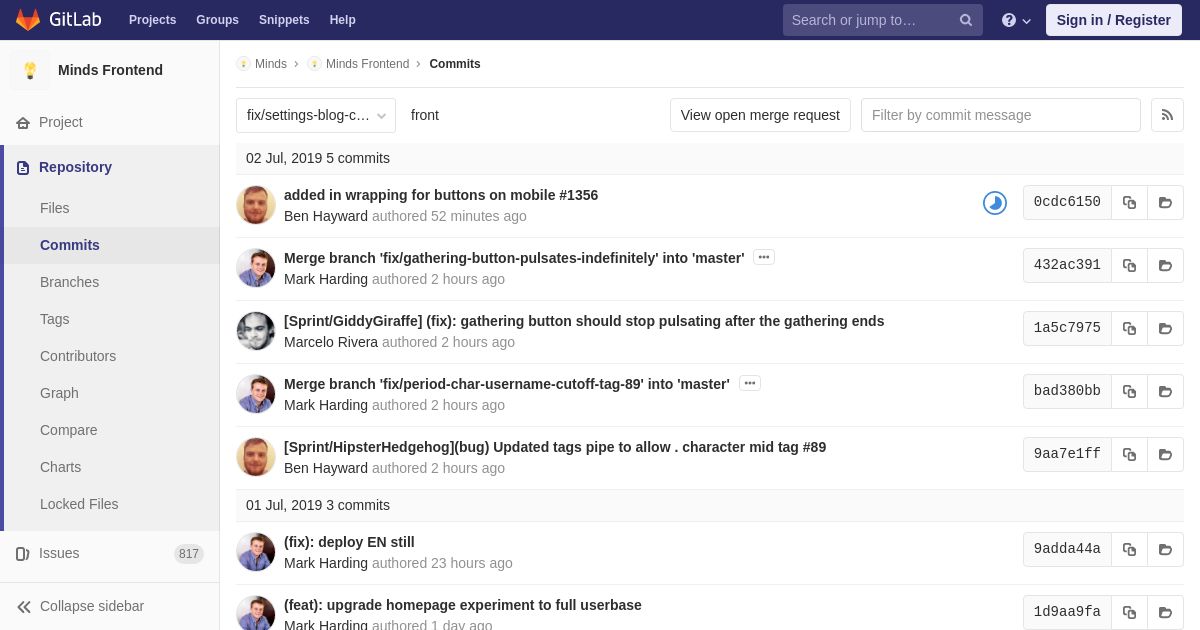Click the search magnifier icon
The image size is (1200, 630).
(x=966, y=20)
